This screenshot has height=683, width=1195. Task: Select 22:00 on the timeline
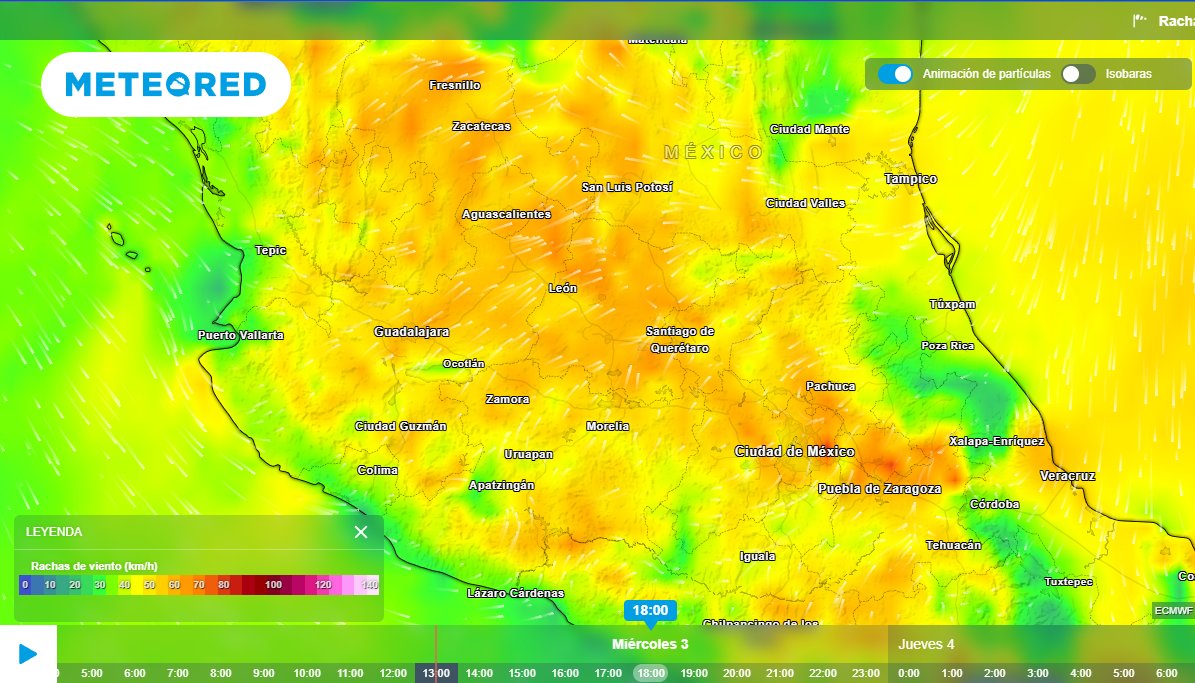coord(823,673)
